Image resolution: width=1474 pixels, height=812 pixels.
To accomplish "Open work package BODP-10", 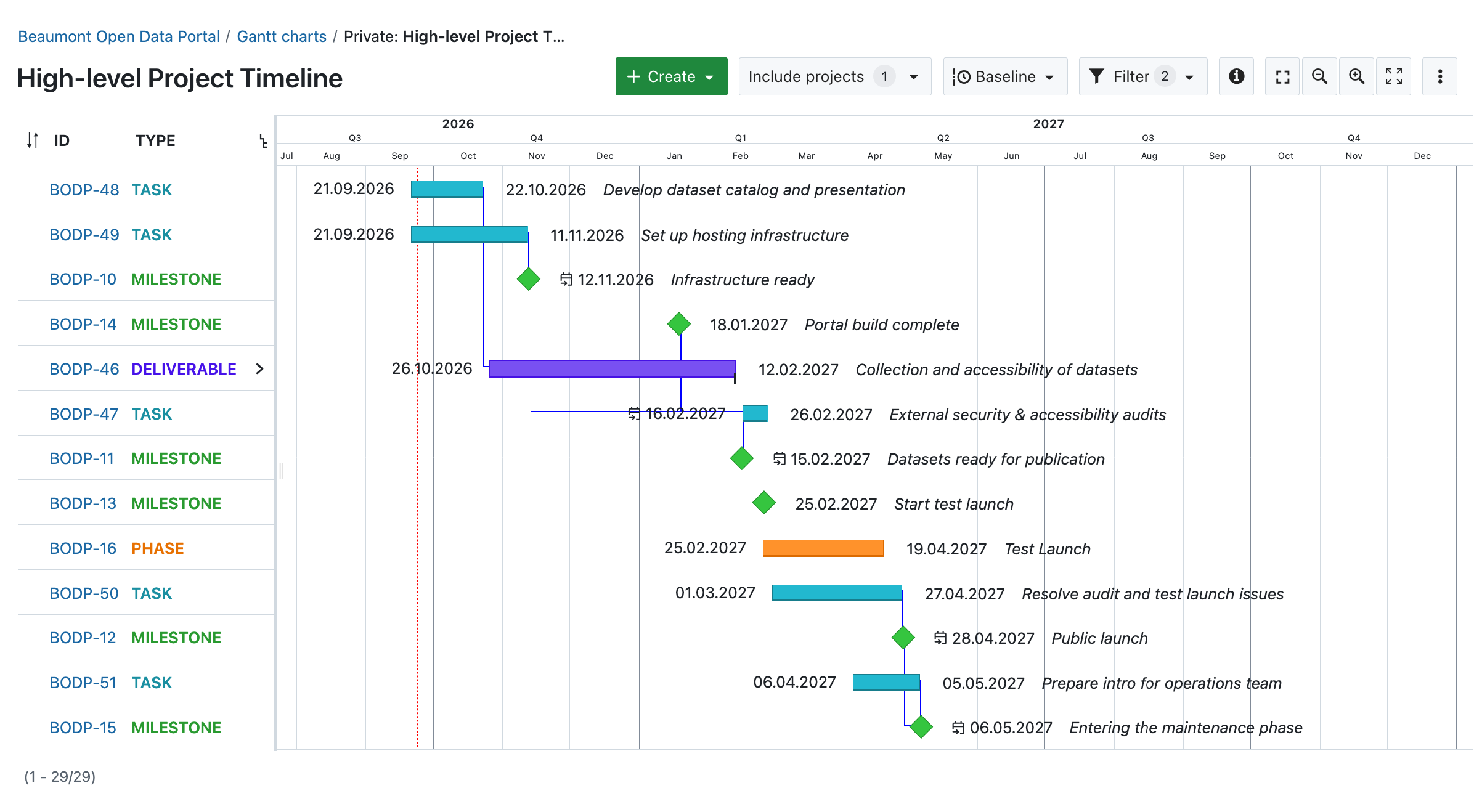I will click(x=83, y=279).
